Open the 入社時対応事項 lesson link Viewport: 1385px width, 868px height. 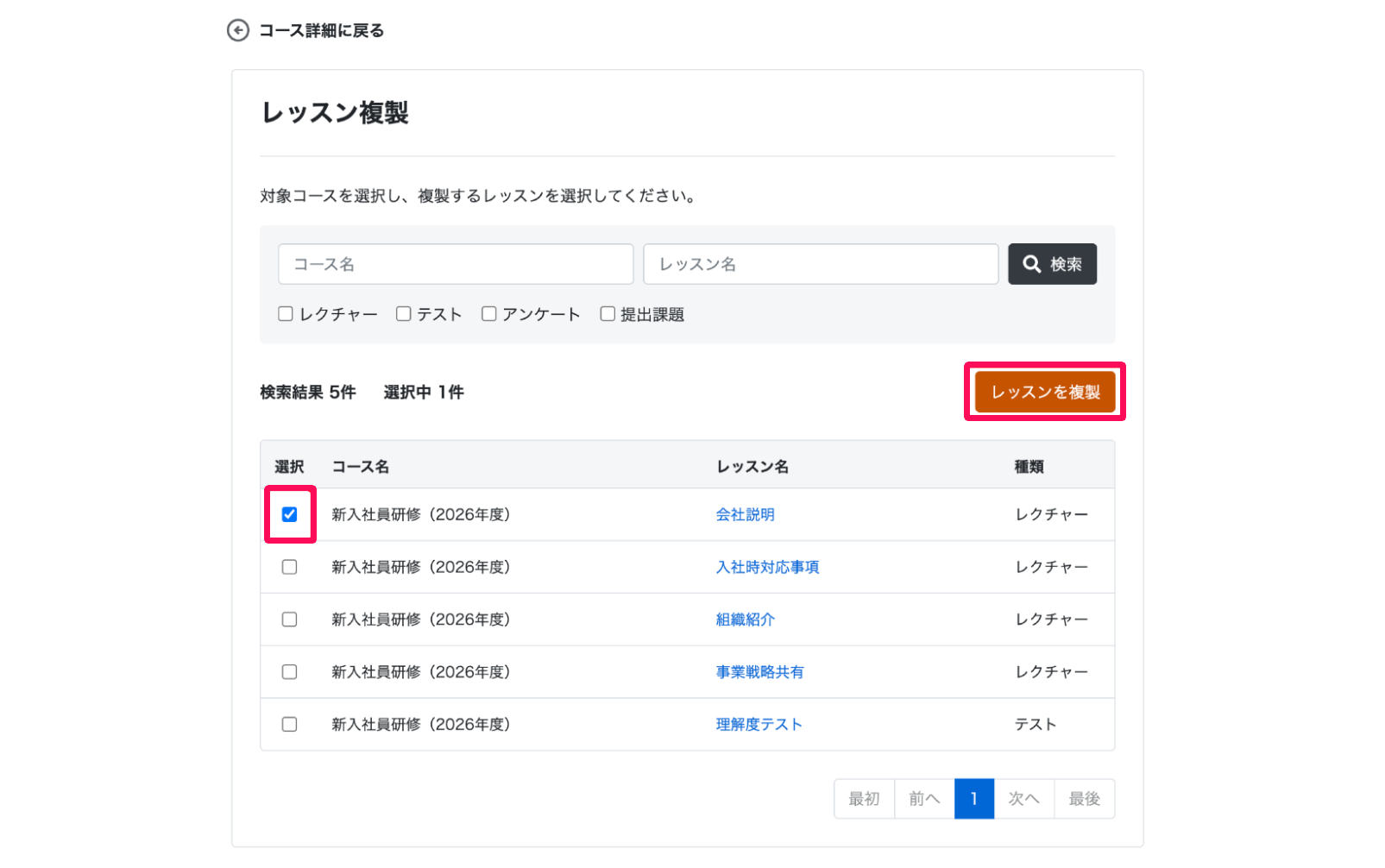point(767,567)
